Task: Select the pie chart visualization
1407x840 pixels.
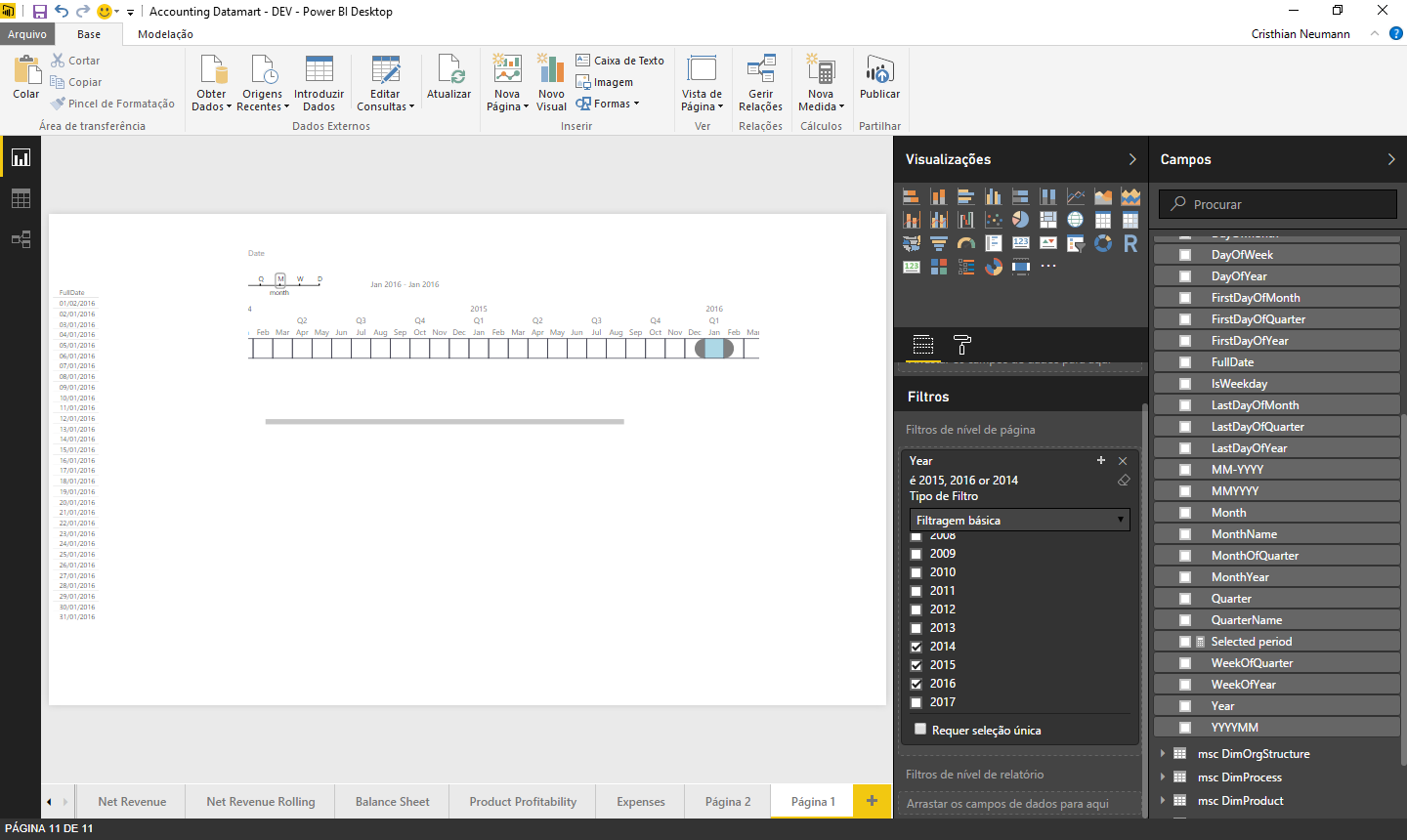Action: coord(1020,220)
